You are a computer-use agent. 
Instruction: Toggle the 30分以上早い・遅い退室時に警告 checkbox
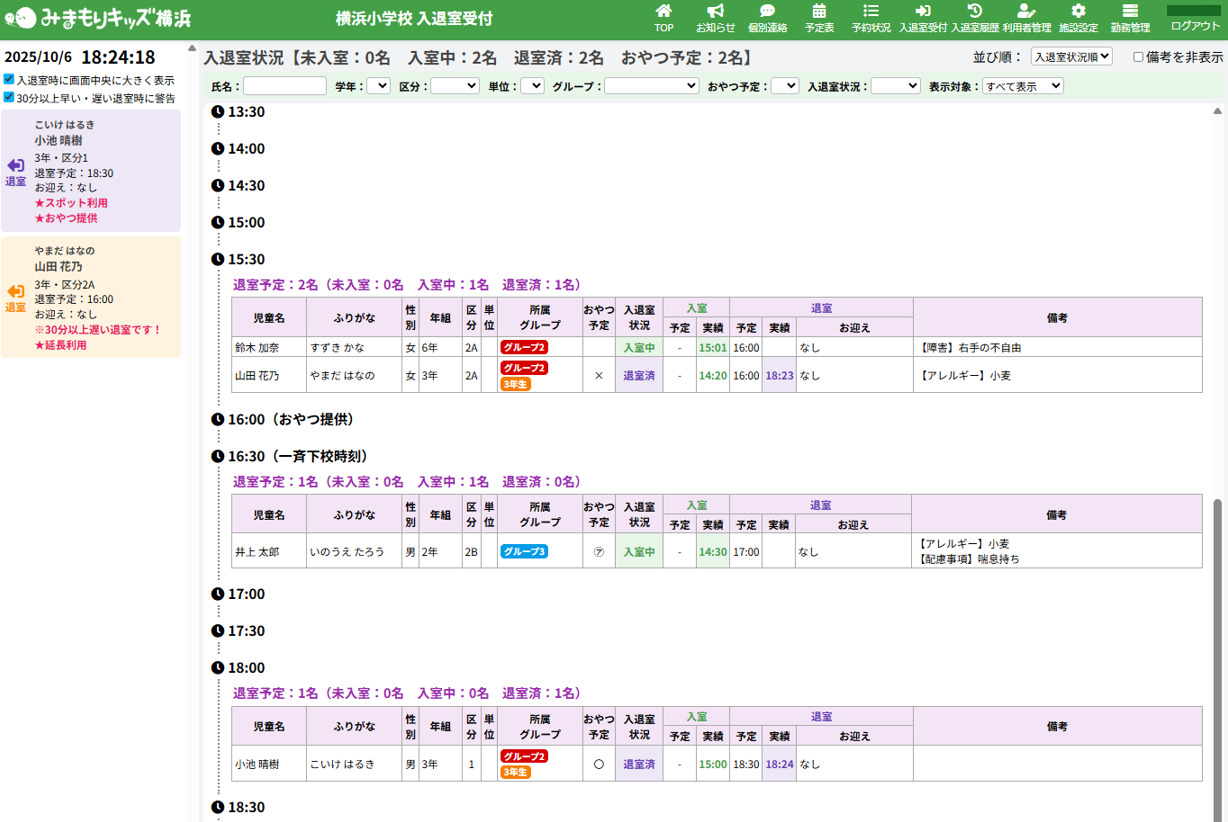[9, 98]
